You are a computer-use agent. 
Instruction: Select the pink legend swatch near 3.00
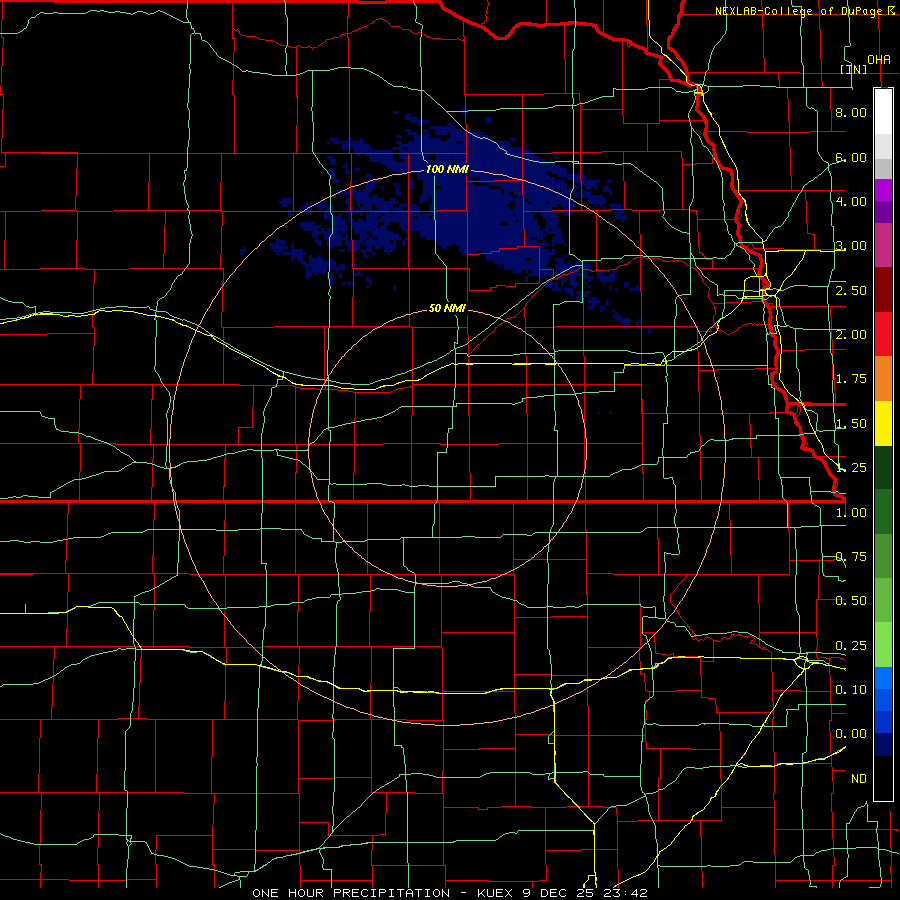coord(883,245)
